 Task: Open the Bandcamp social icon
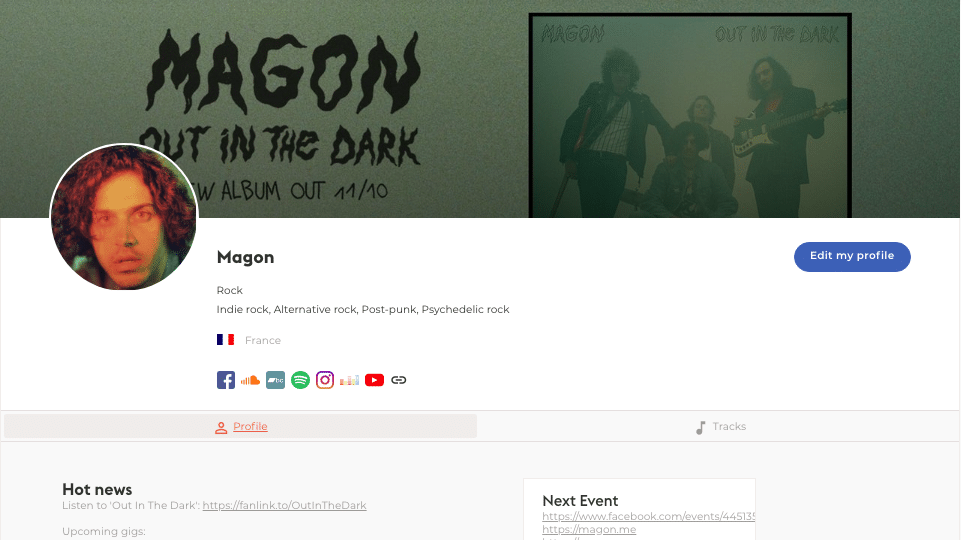point(275,380)
